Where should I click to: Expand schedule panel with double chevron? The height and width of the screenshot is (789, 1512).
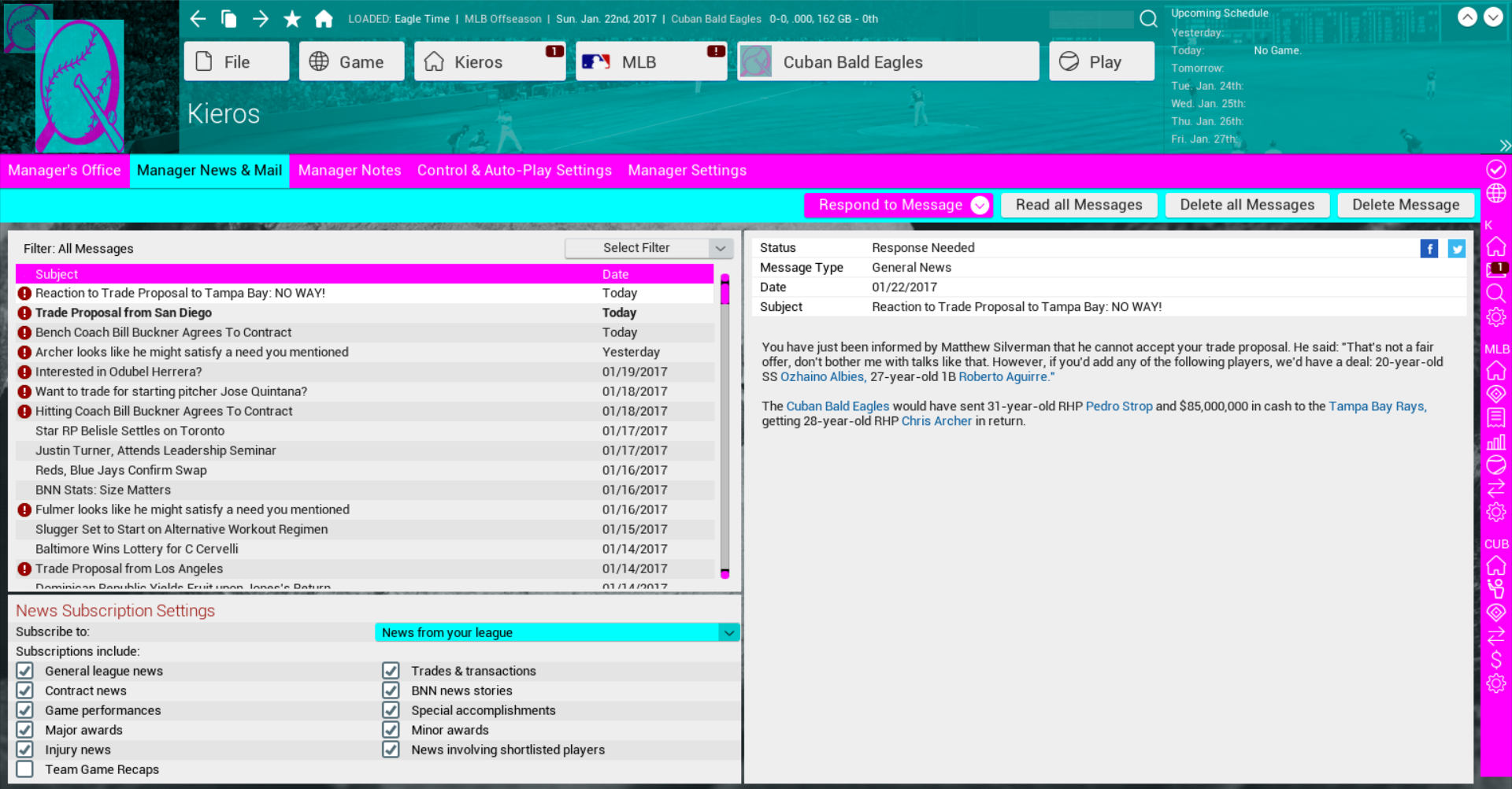(1505, 145)
